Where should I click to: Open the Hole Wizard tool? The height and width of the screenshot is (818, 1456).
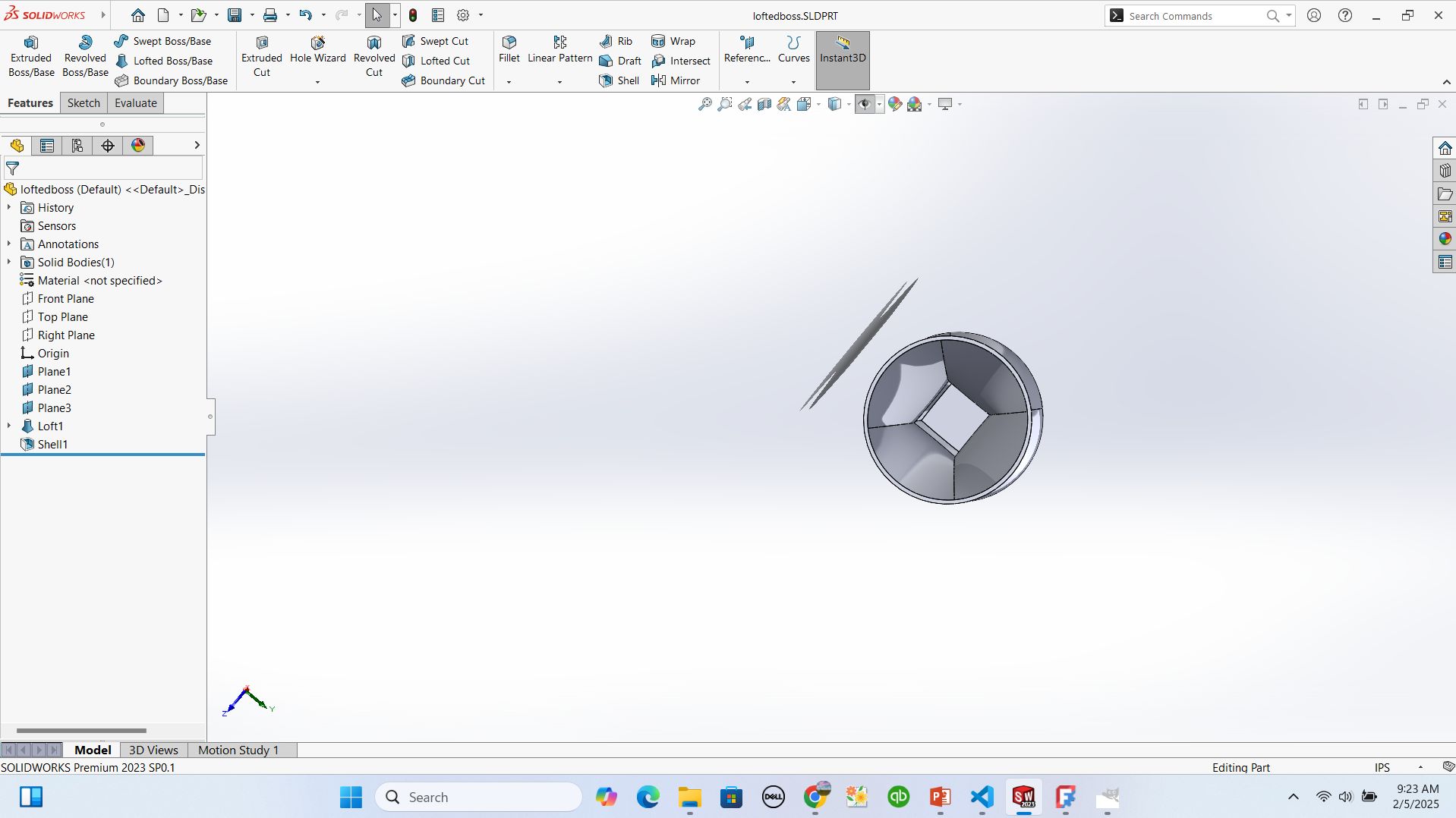317,51
